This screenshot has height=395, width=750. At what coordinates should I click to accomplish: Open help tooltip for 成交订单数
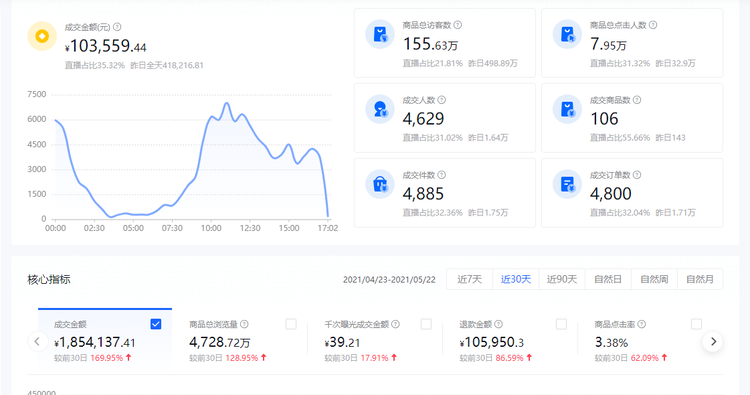tap(637, 175)
